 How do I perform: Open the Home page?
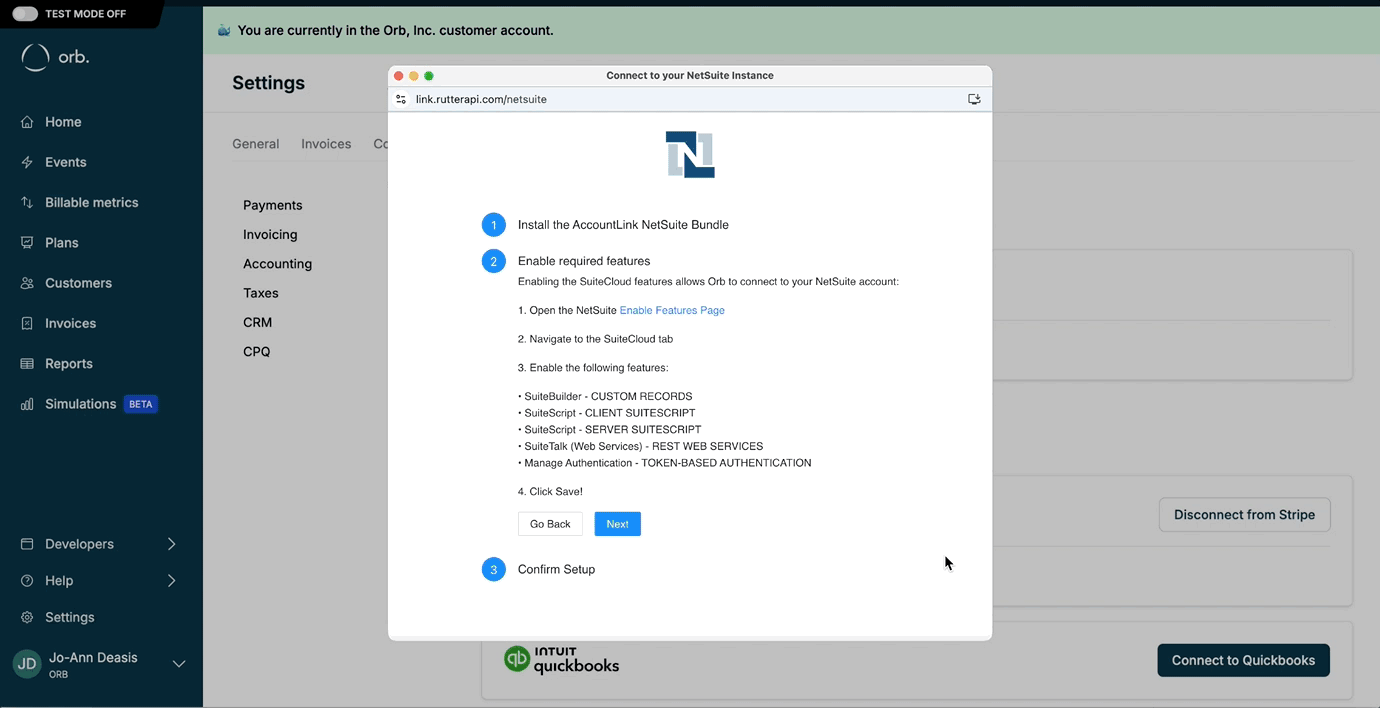click(63, 122)
